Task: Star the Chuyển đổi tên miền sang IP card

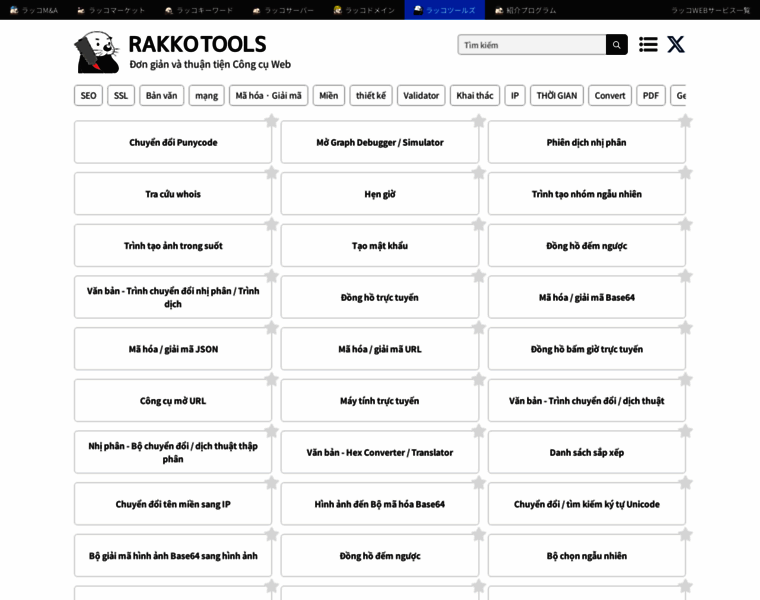Action: pos(271,483)
